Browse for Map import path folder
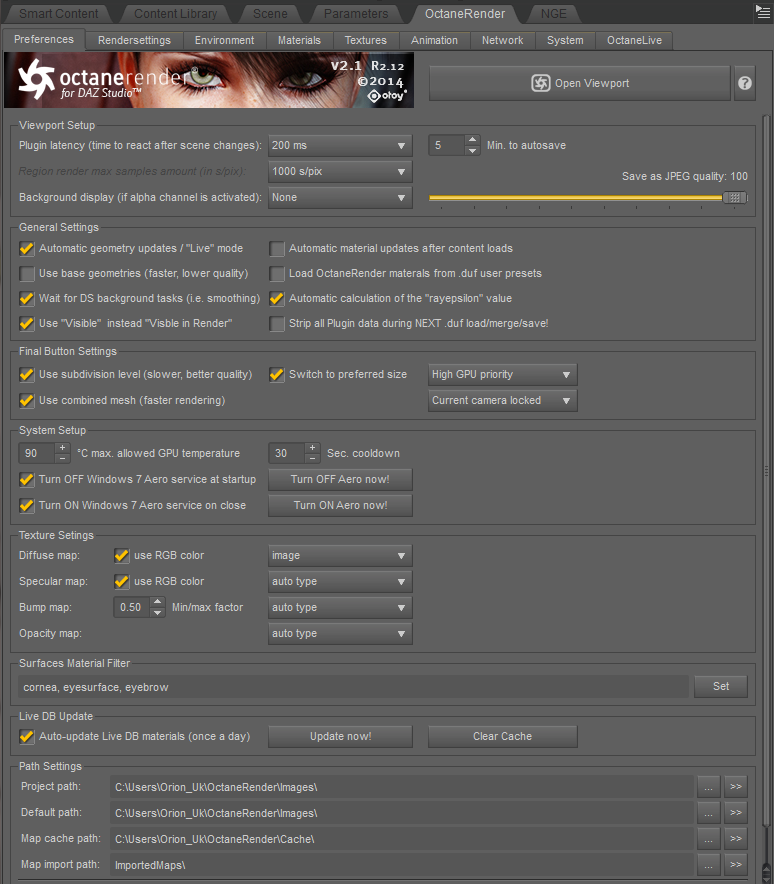This screenshot has height=884, width=774. click(709, 864)
